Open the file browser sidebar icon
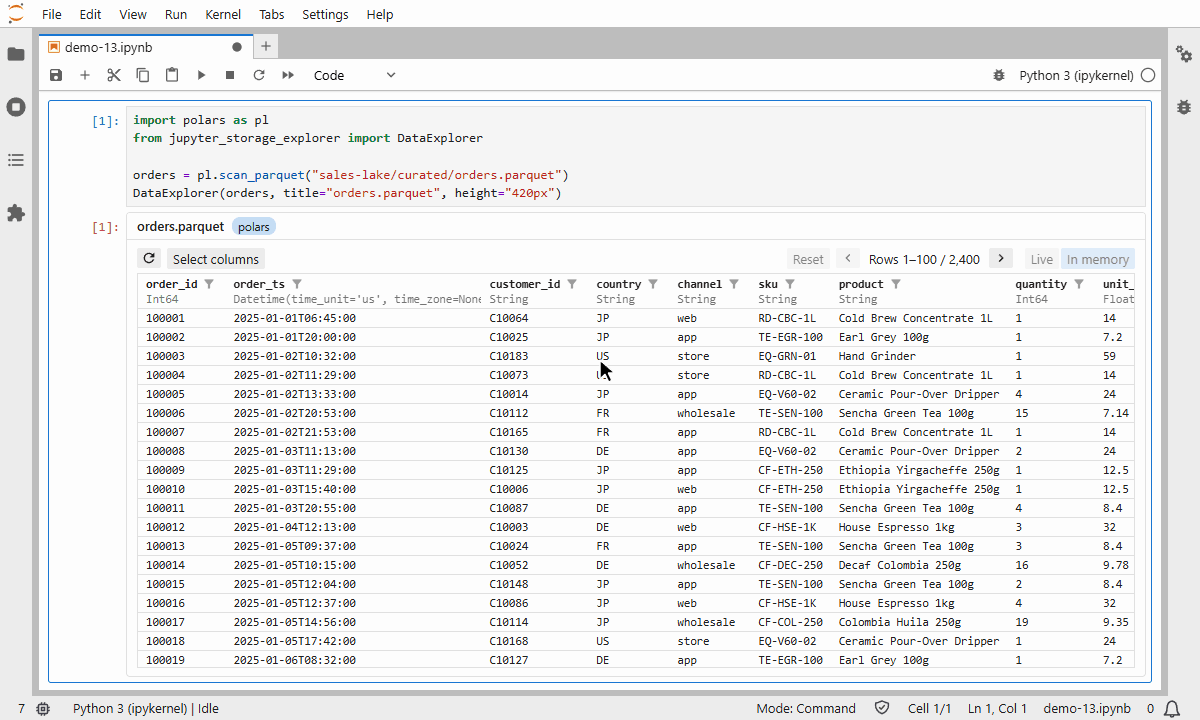Viewport: 1200px width, 720px height. [16, 54]
